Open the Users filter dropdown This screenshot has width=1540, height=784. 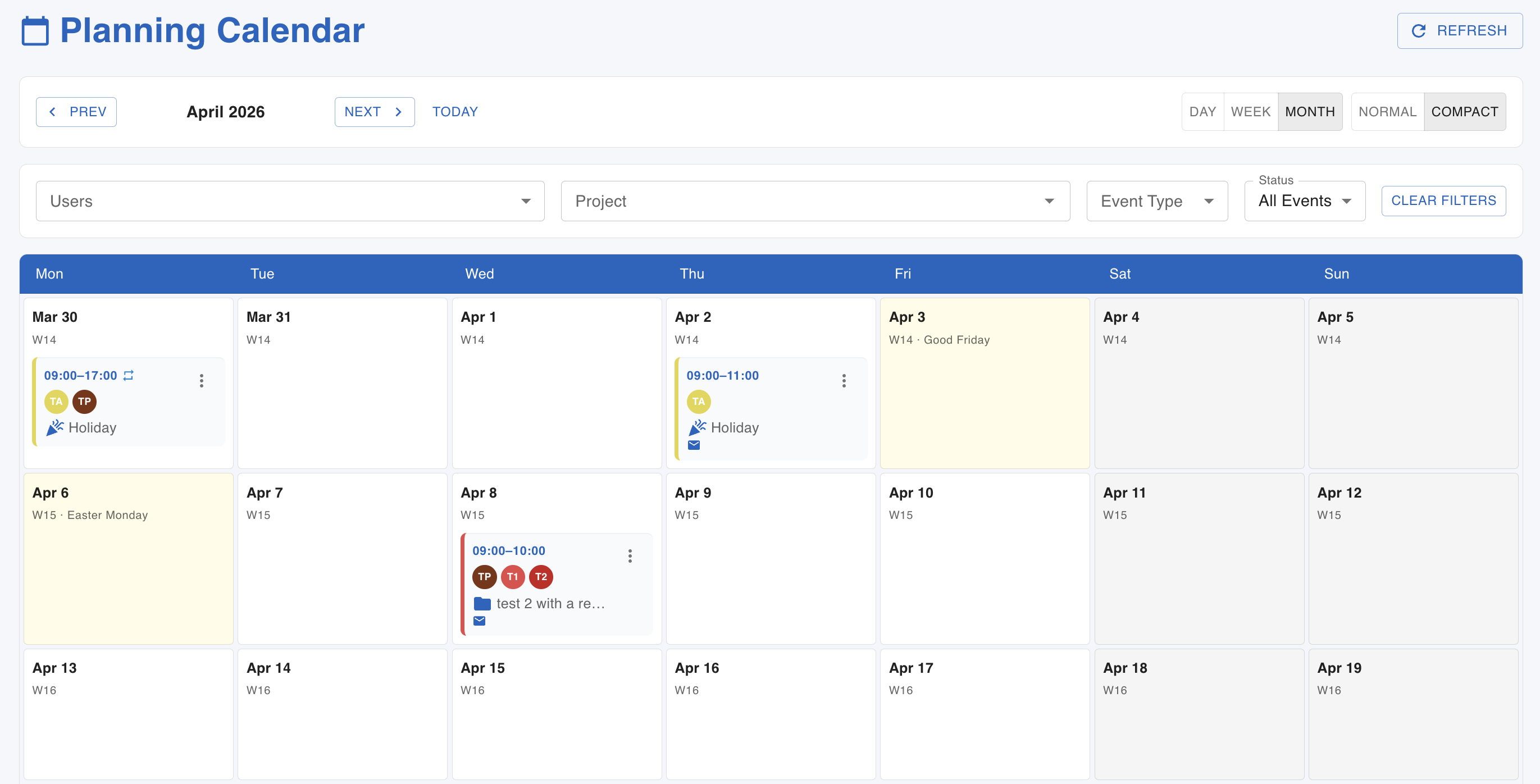[289, 201]
